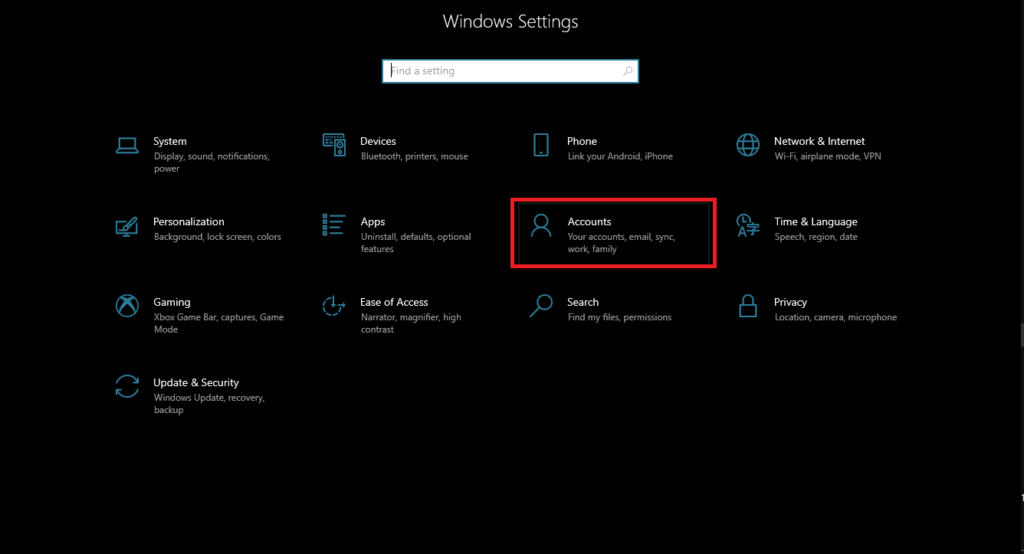The image size is (1024, 554).
Task: Open the Personalization paintbrush icon
Action: [x=127, y=227]
